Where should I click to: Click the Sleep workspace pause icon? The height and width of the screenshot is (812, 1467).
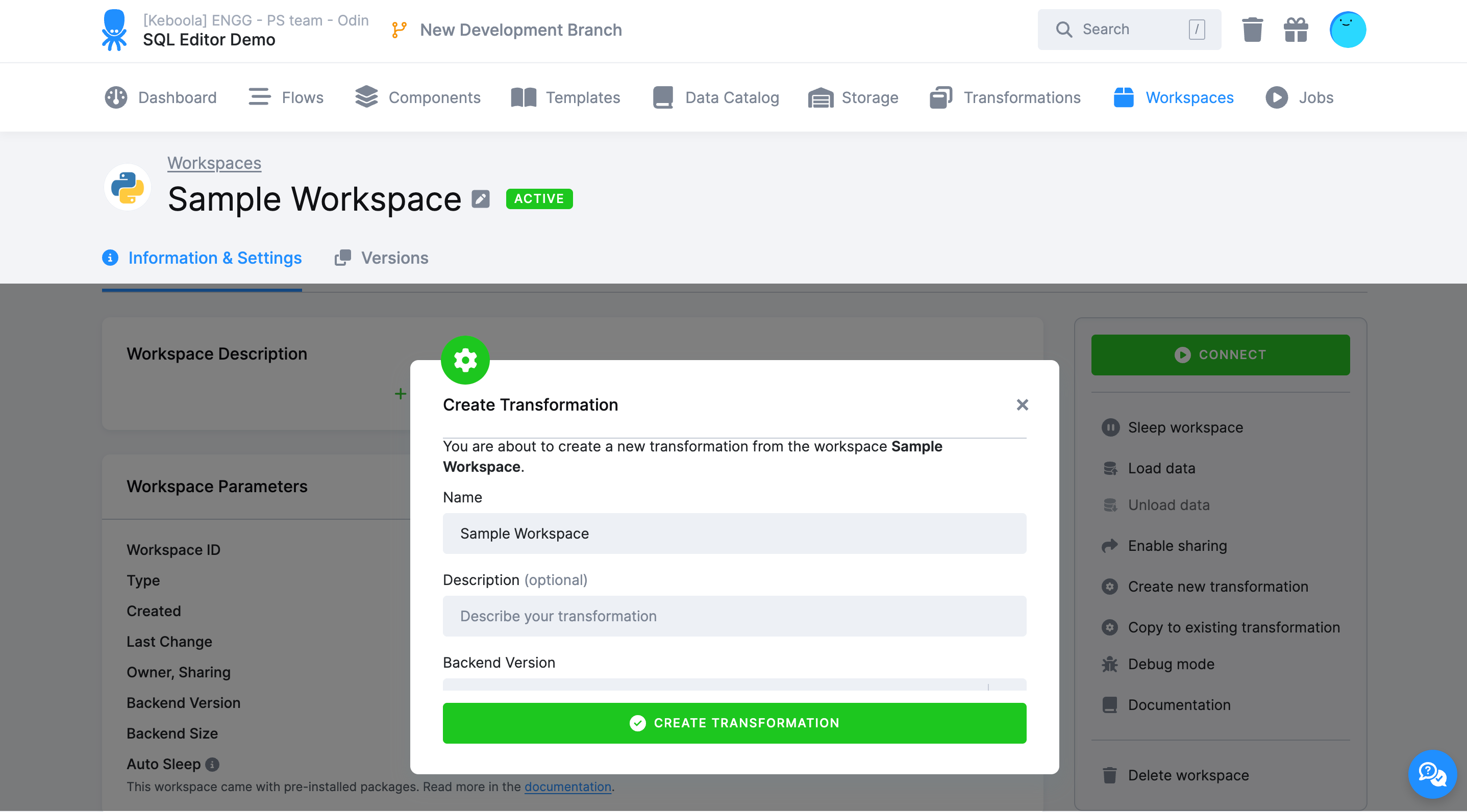1110,427
